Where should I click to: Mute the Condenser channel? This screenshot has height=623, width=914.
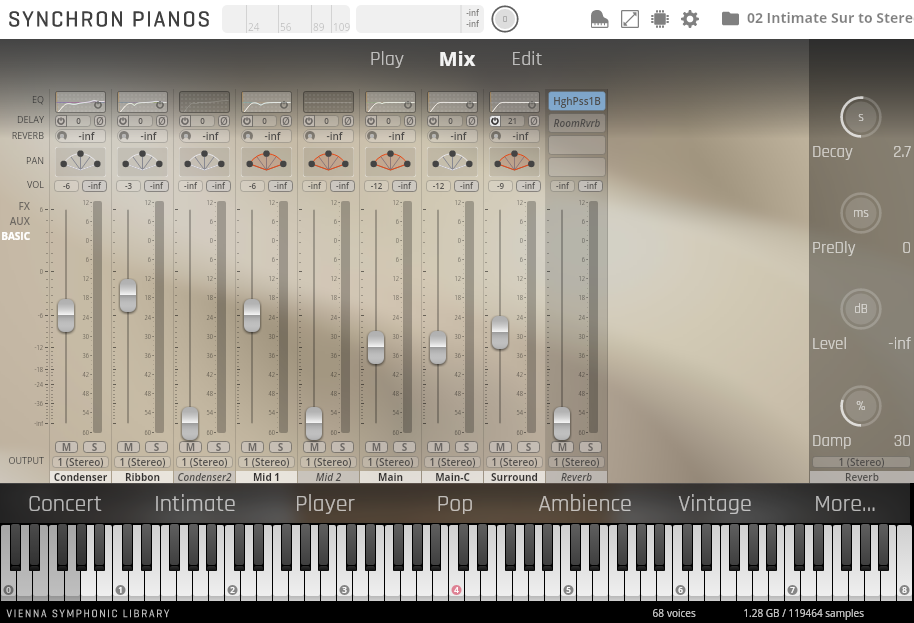coord(66,447)
